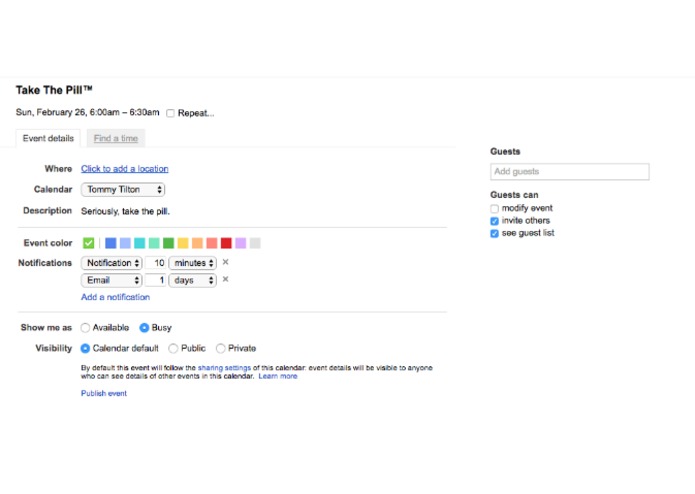Open the minutes unit dropdown
Image resolution: width=695 pixels, height=494 pixels.
click(193, 263)
